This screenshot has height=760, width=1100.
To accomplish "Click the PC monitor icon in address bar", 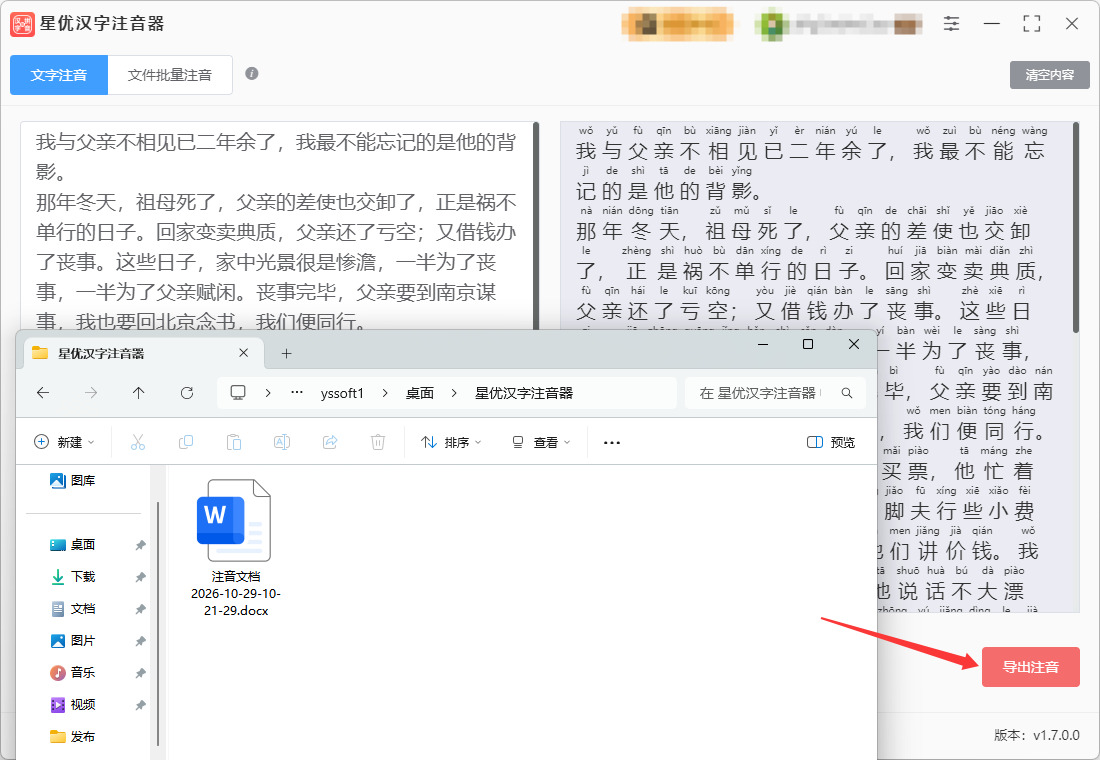I will tap(238, 392).
